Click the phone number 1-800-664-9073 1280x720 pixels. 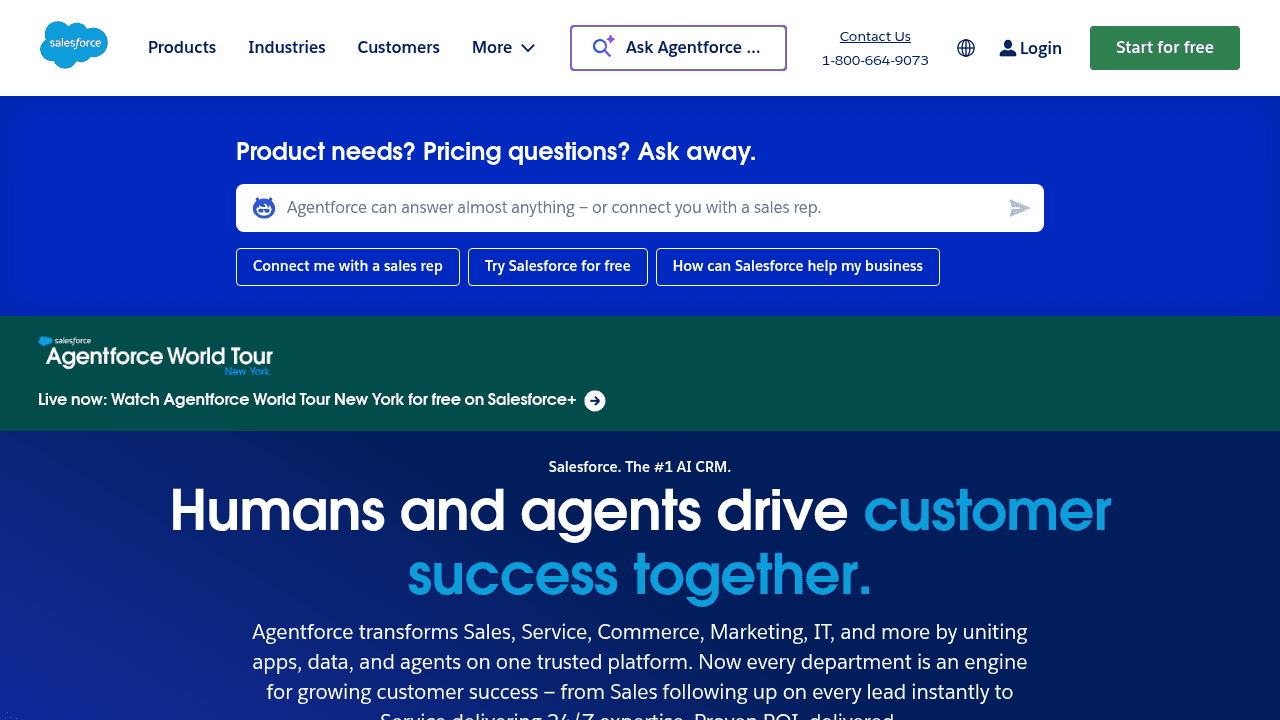point(875,60)
